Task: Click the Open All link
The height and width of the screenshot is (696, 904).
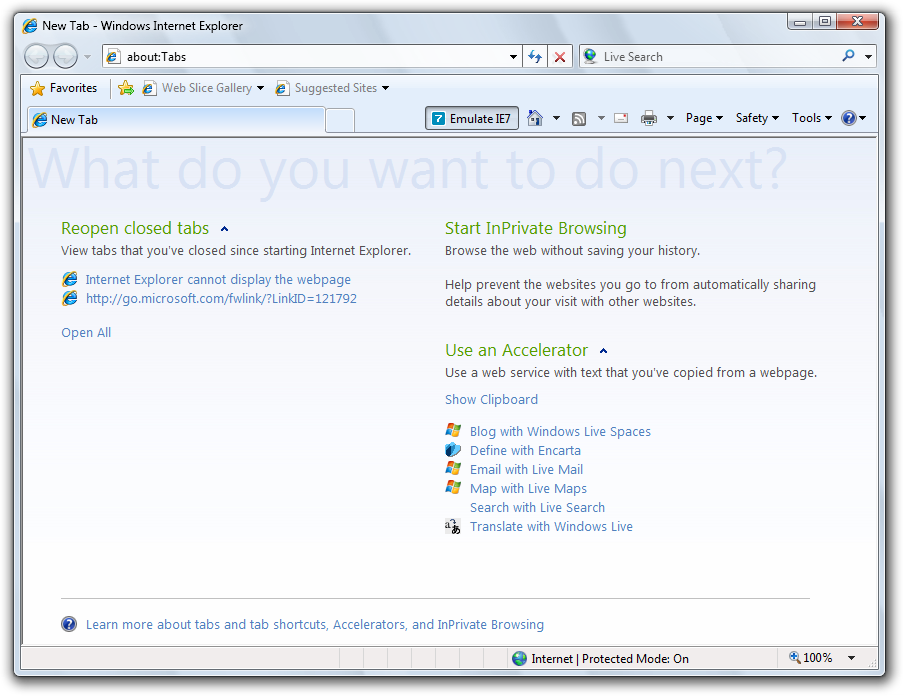Action: click(86, 333)
